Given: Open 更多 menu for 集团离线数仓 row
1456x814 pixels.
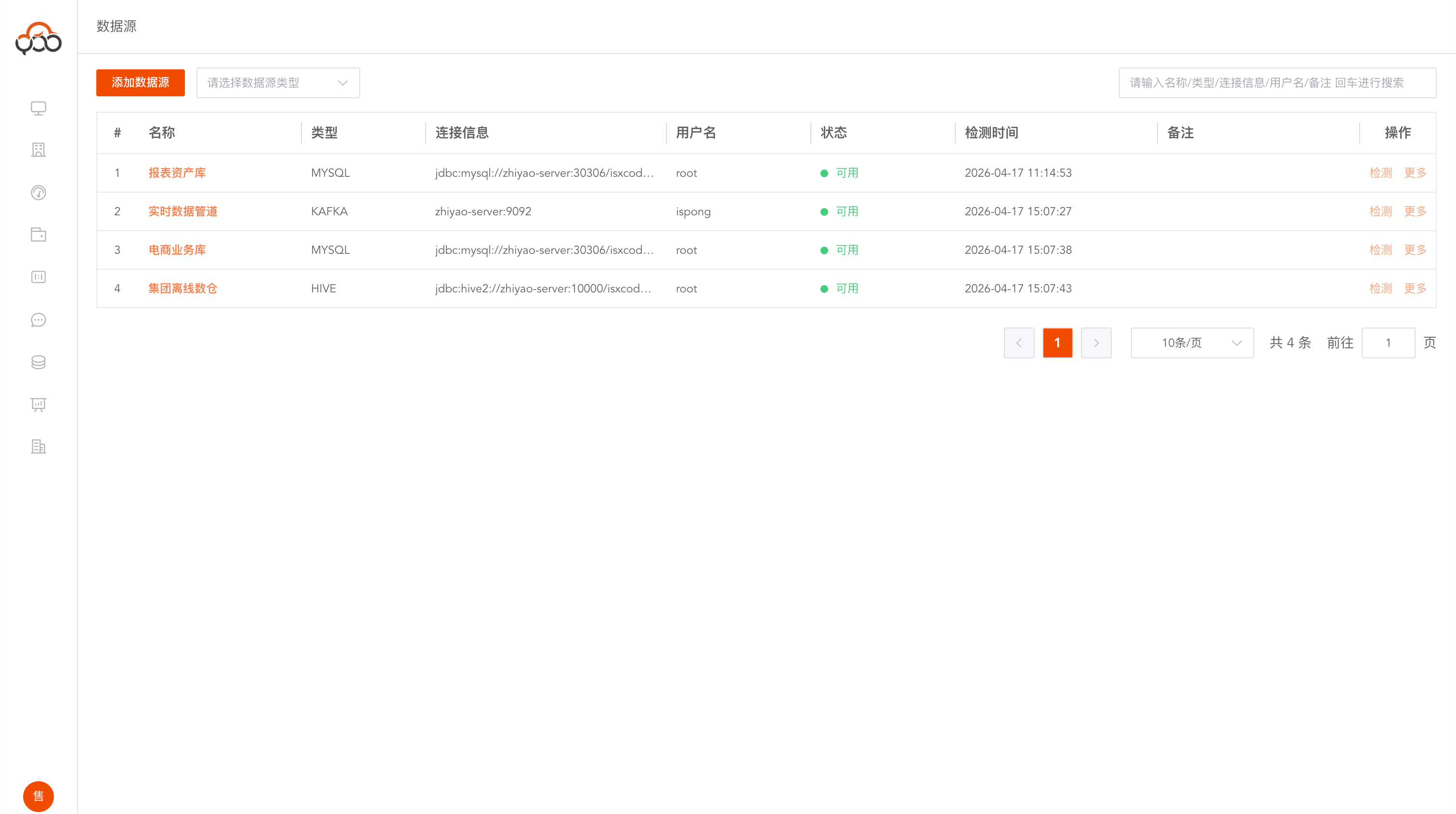Looking at the screenshot, I should click(1415, 289).
